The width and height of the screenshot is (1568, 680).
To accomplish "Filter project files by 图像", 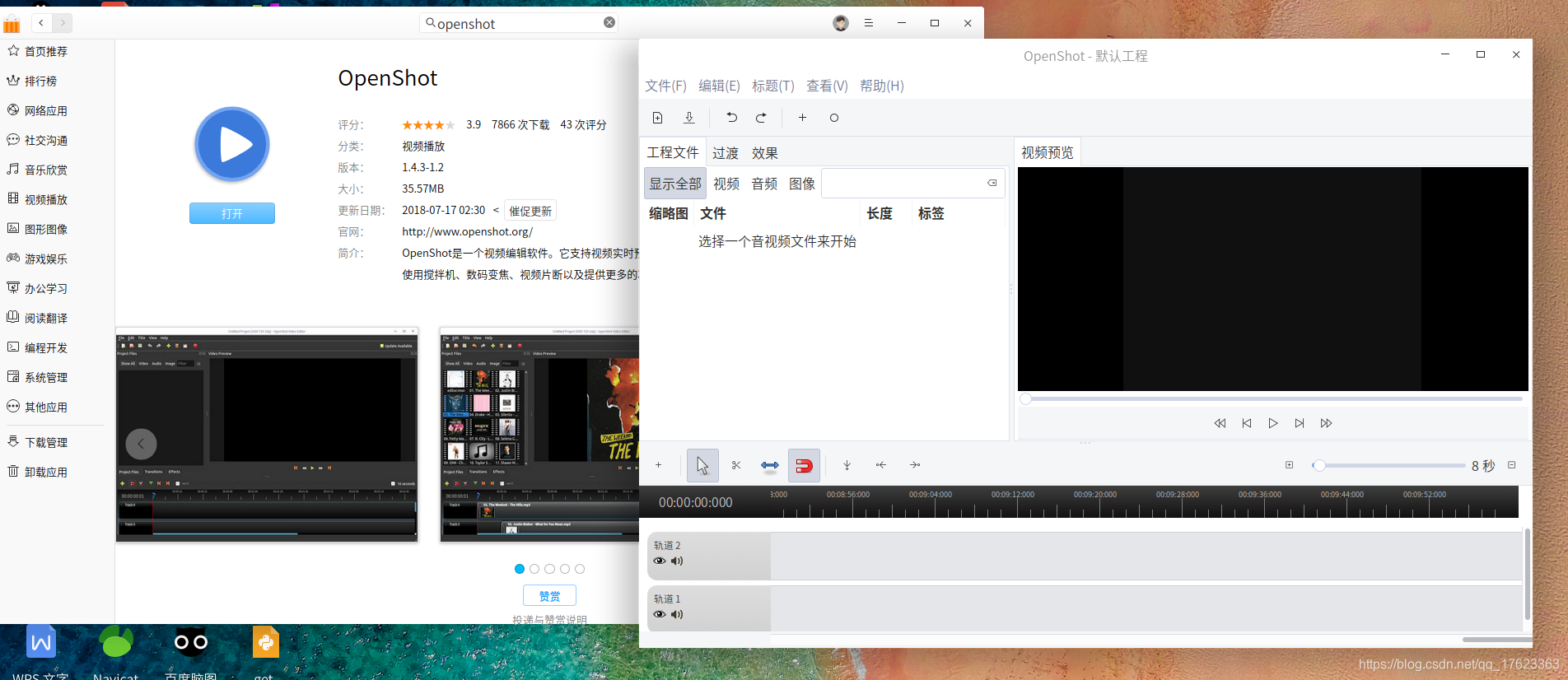I will 802,184.
